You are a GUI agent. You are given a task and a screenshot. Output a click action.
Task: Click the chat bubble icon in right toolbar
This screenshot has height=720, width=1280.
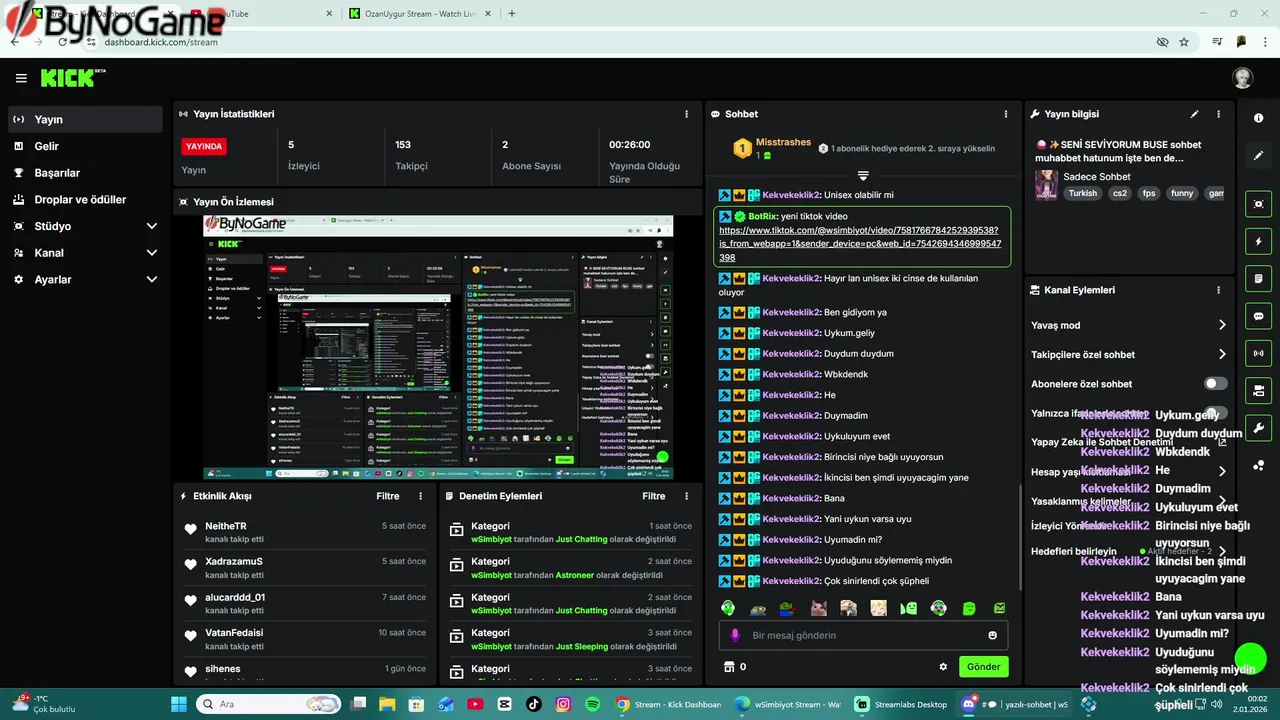(1258, 316)
